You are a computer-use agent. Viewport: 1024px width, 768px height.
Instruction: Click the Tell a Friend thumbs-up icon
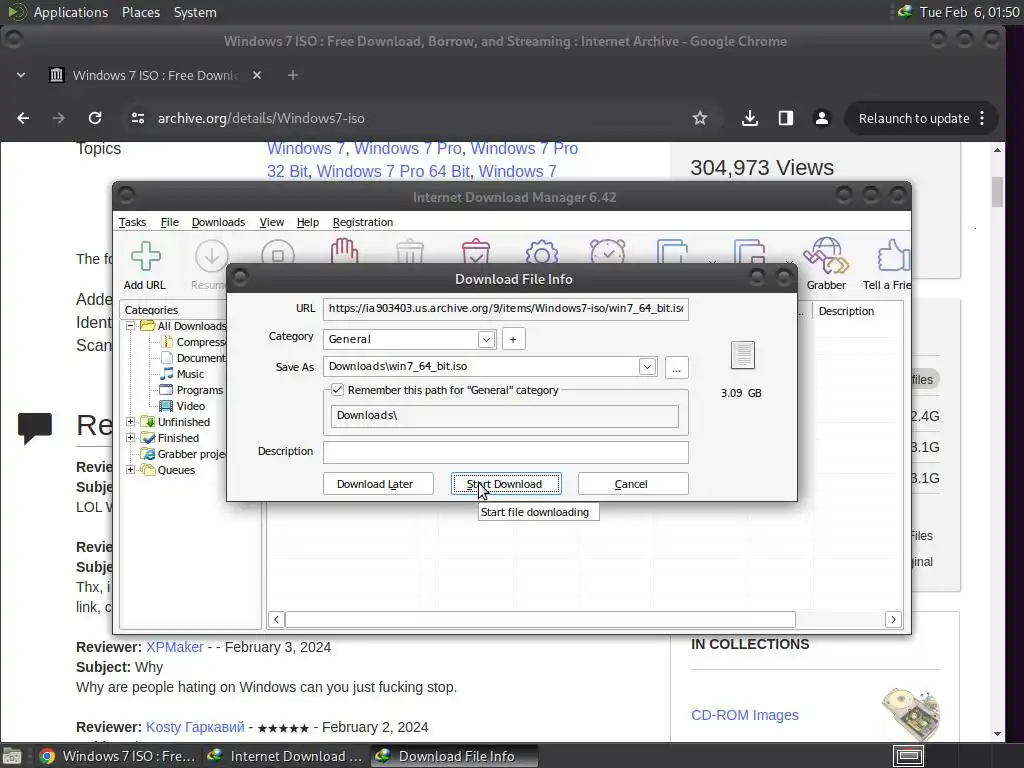coord(893,256)
